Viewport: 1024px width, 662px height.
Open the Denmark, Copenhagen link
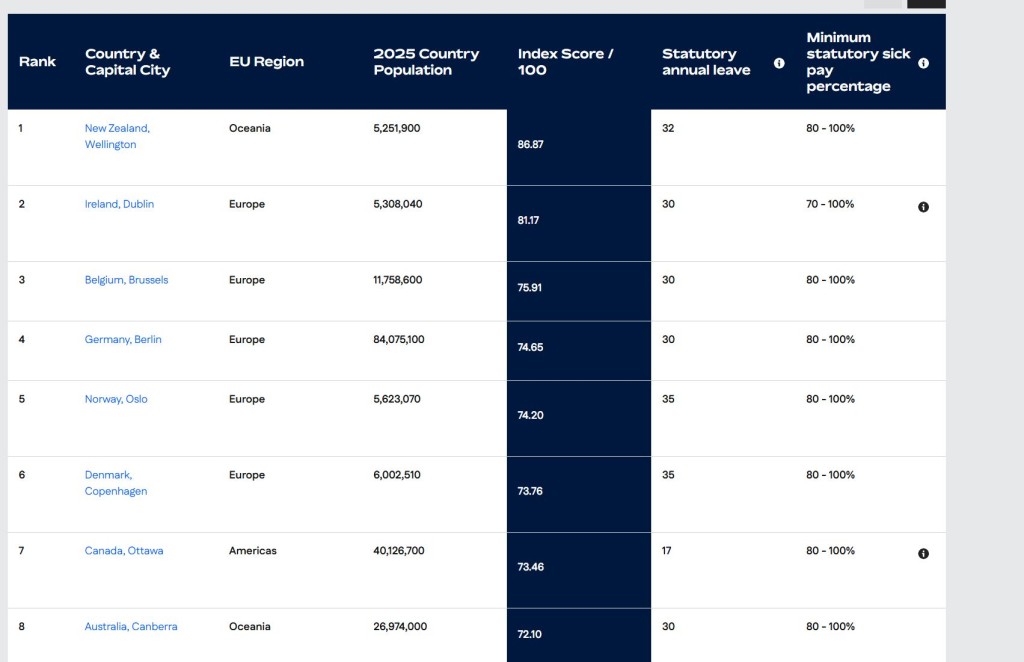coord(116,483)
